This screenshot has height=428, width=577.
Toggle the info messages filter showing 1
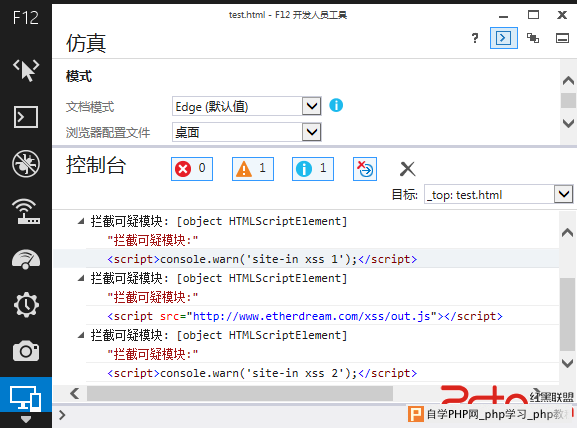click(x=313, y=169)
